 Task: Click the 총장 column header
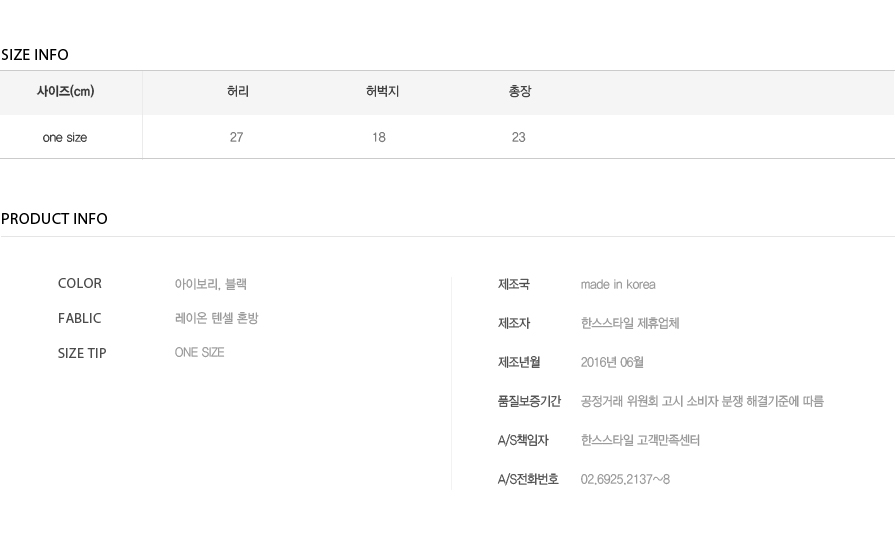[x=519, y=91]
